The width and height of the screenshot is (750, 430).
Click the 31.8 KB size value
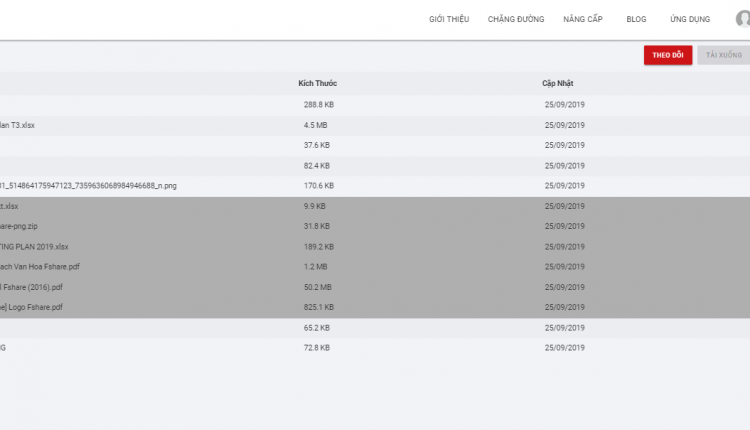click(x=317, y=226)
